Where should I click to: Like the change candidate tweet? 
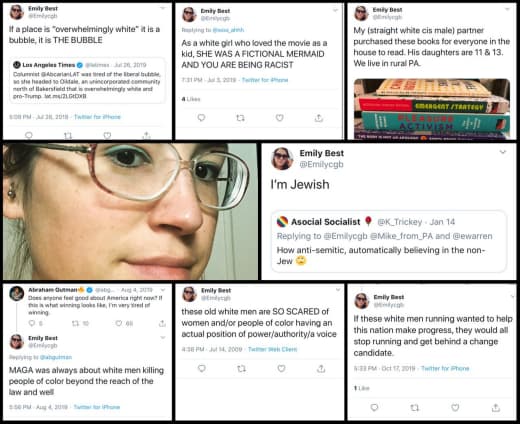pyautogui.click(x=455, y=407)
